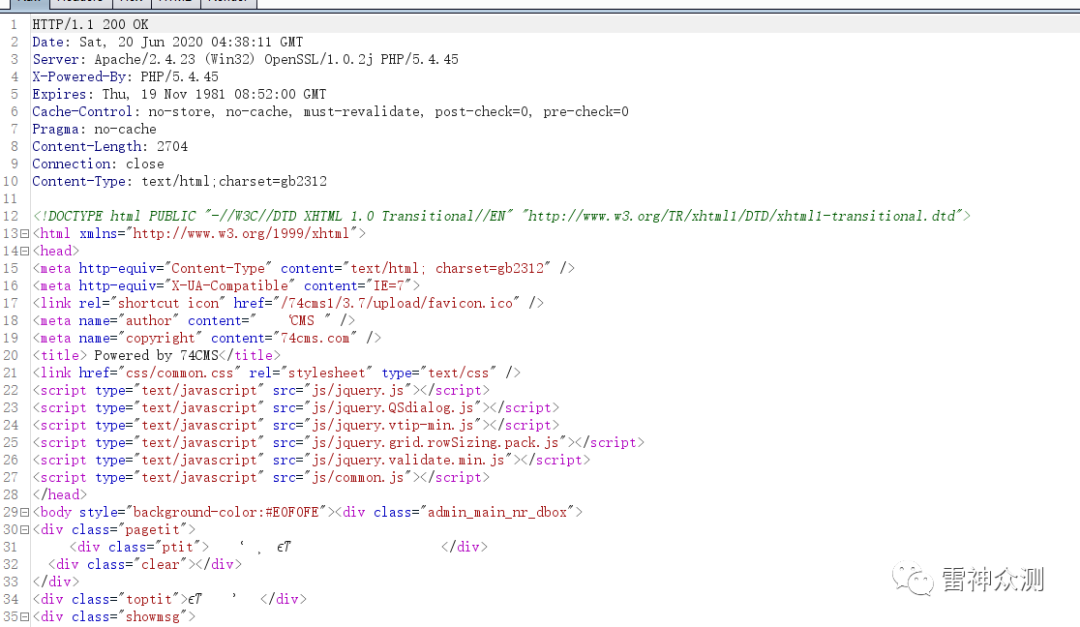Click the '2704' content length value

tap(172, 146)
